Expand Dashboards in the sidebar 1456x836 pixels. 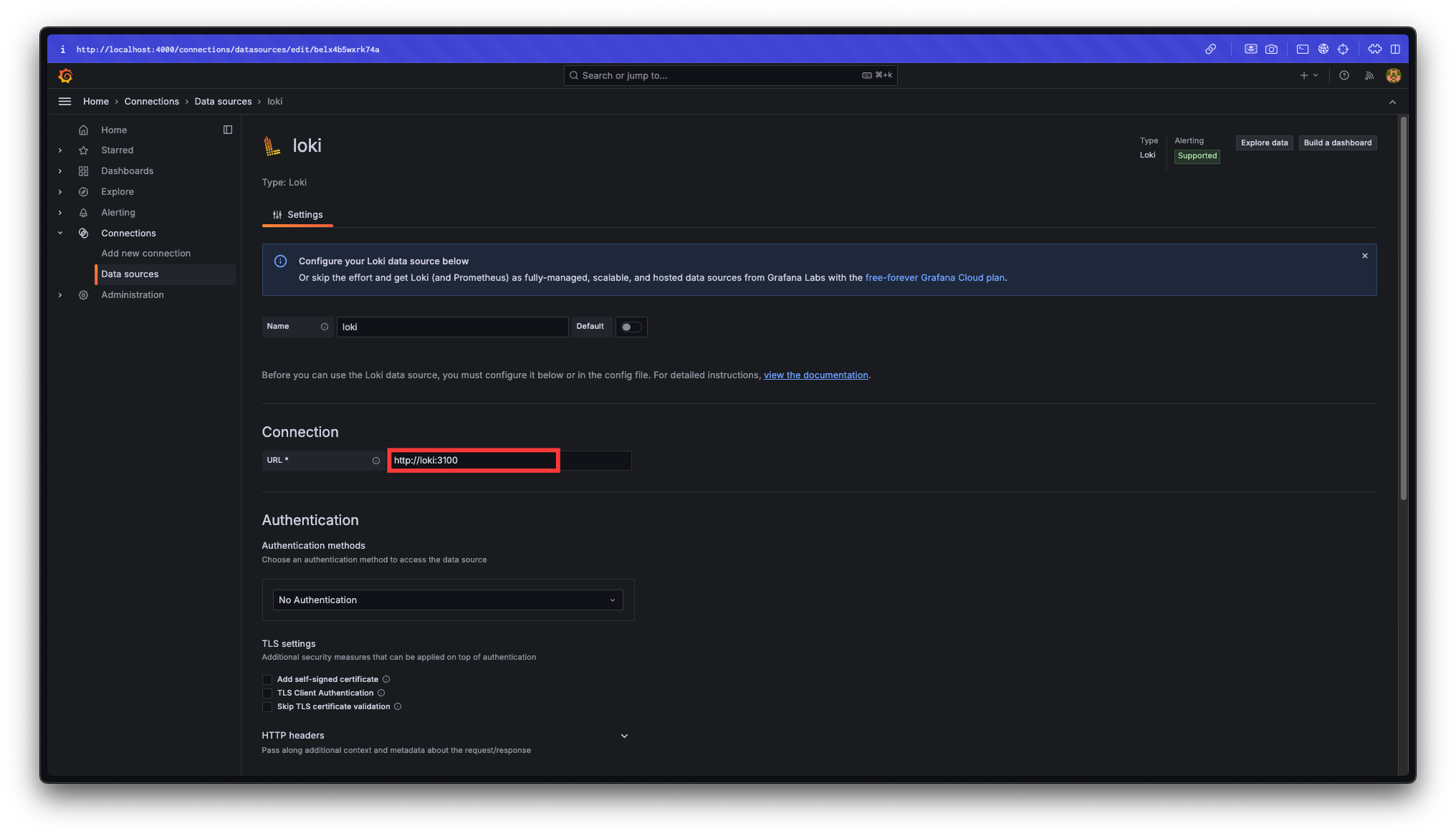(60, 171)
